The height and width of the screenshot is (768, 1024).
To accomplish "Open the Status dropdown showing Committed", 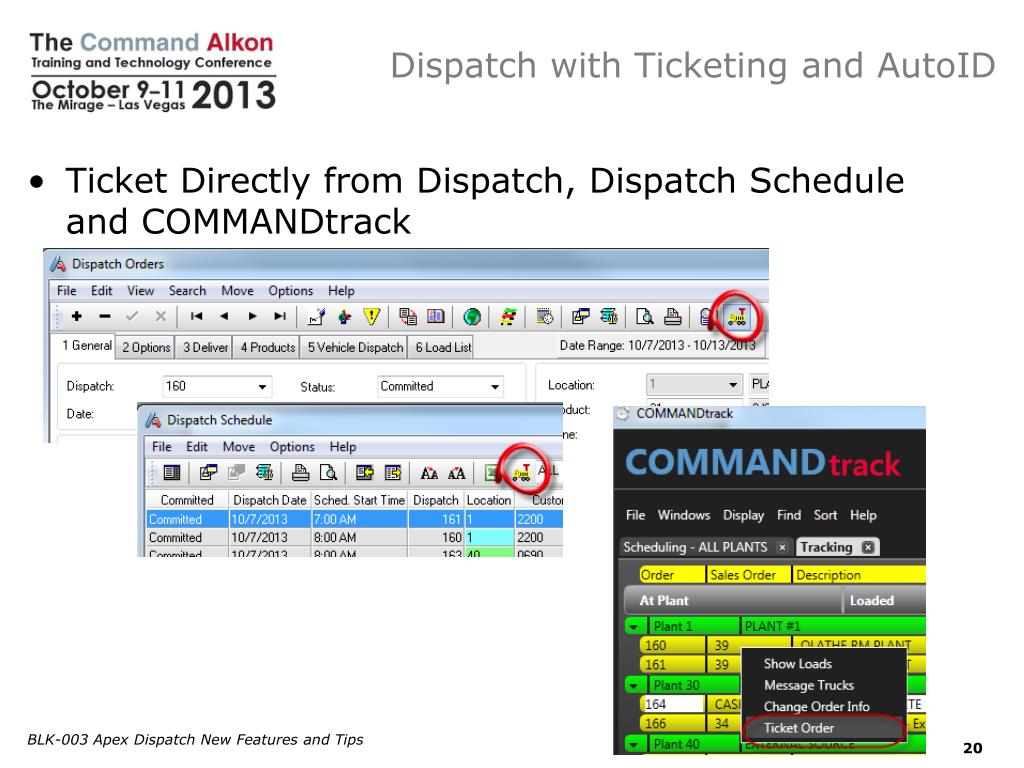I will [x=495, y=387].
